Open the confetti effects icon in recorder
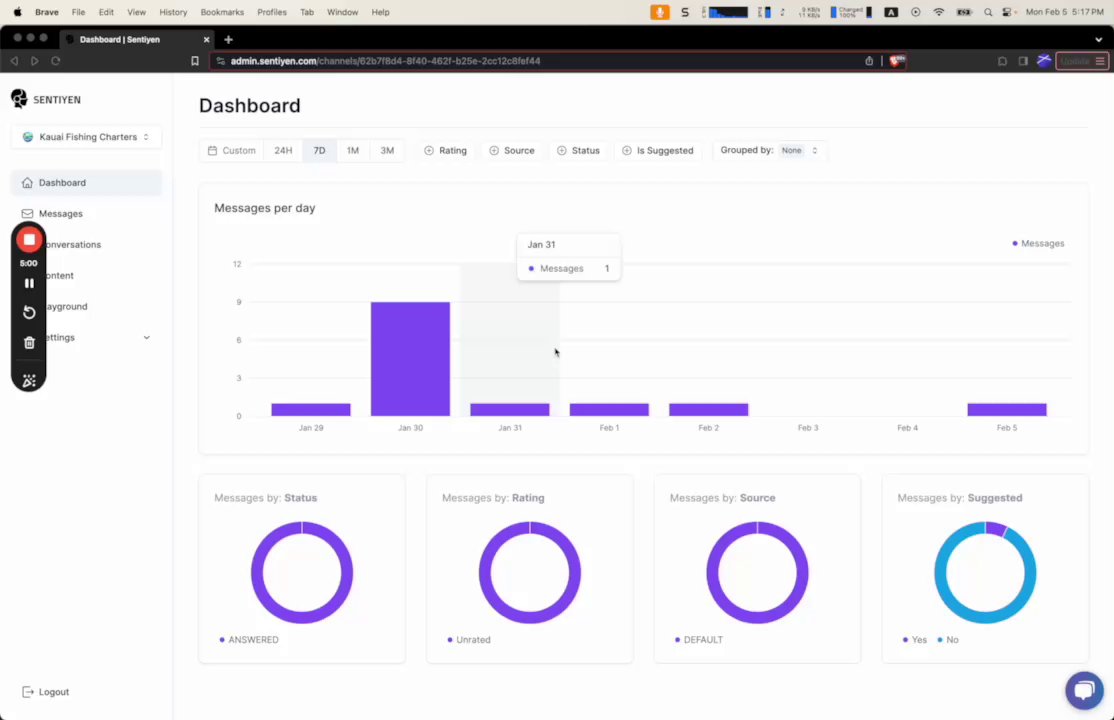The height and width of the screenshot is (720, 1114). pos(29,381)
